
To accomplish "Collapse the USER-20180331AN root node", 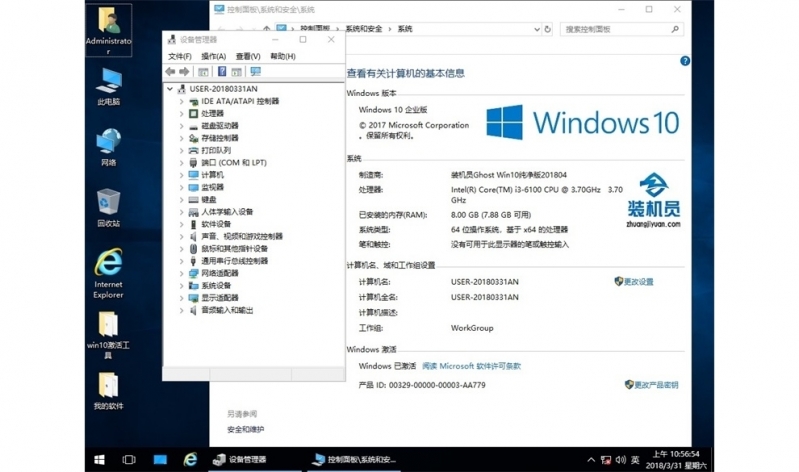I will tap(170, 89).
